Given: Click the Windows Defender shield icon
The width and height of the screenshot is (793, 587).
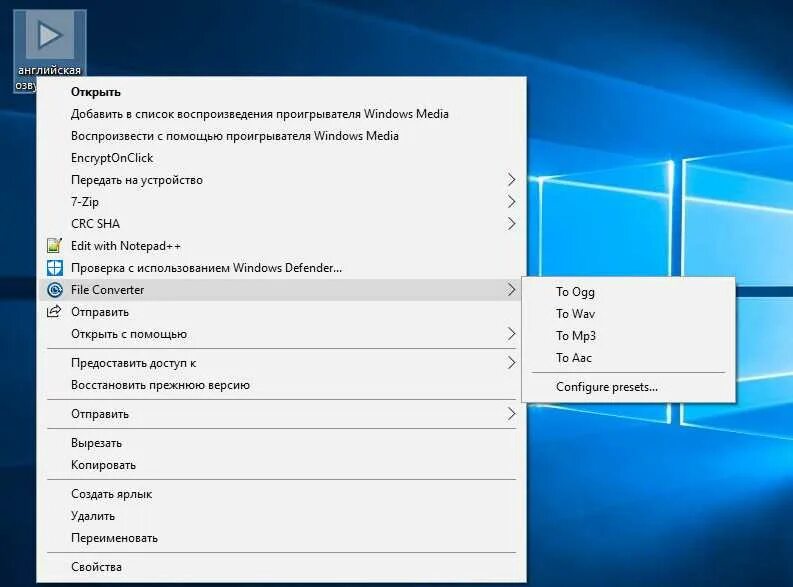Looking at the screenshot, I should coord(55,267).
